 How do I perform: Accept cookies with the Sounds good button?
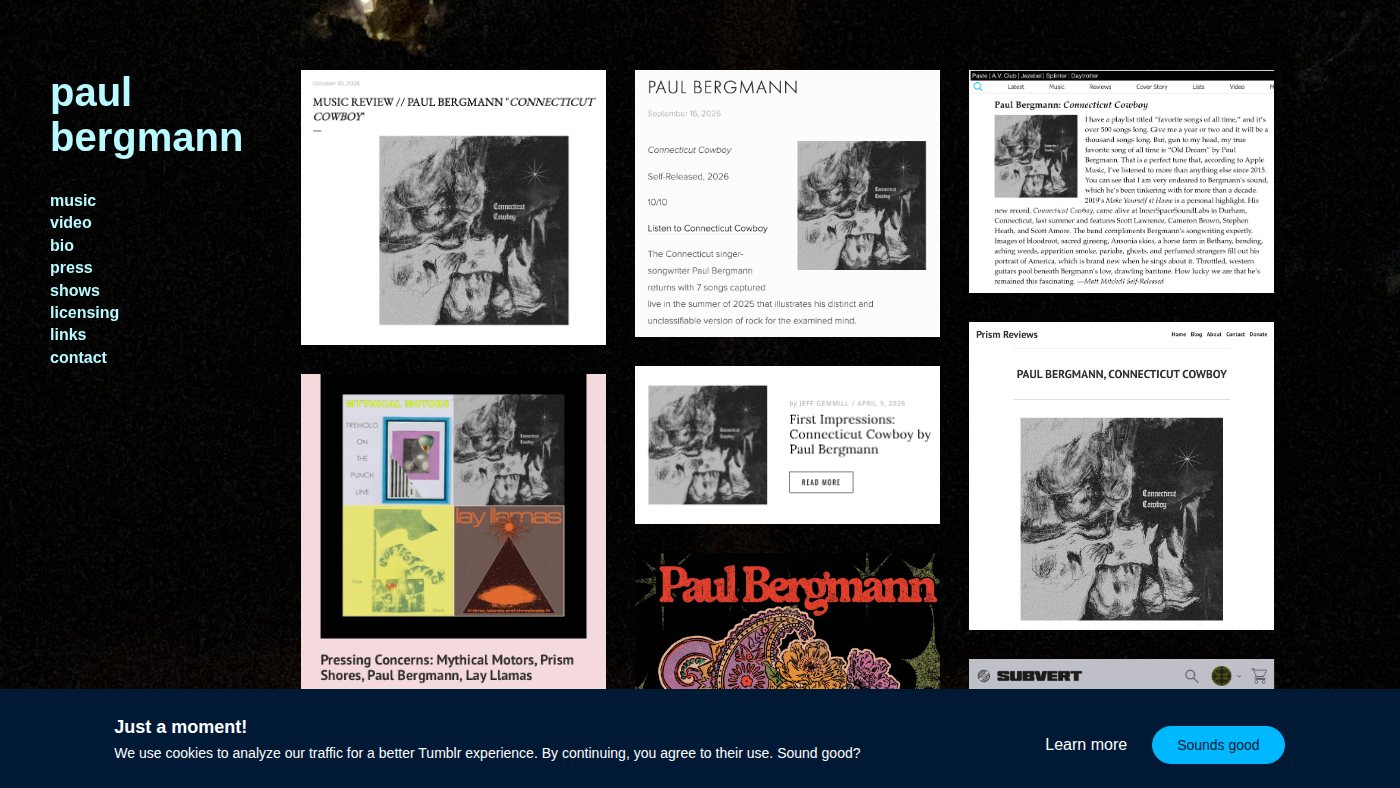coord(1218,745)
